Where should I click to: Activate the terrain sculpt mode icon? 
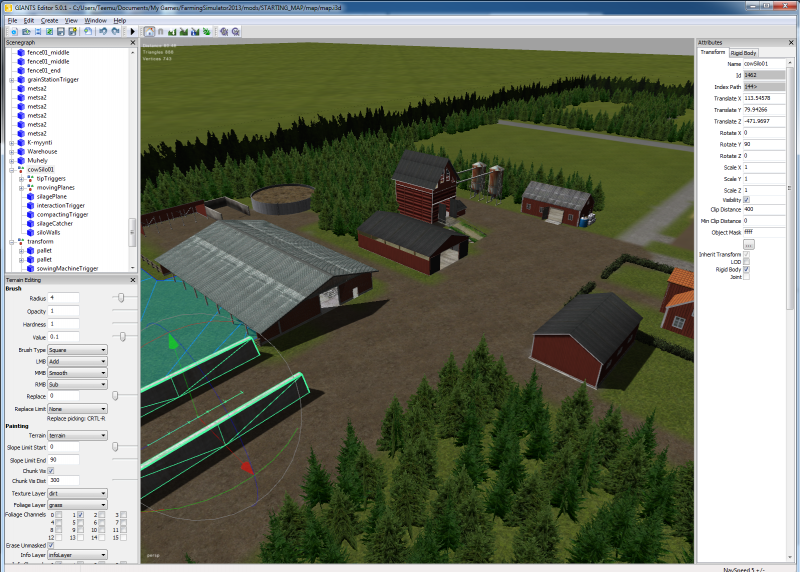click(x=172, y=32)
